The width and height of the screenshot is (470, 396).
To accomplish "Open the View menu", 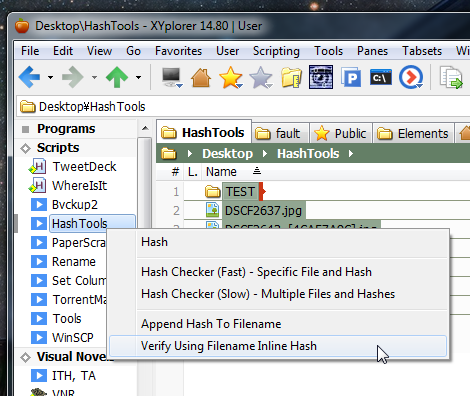I will pos(99,51).
